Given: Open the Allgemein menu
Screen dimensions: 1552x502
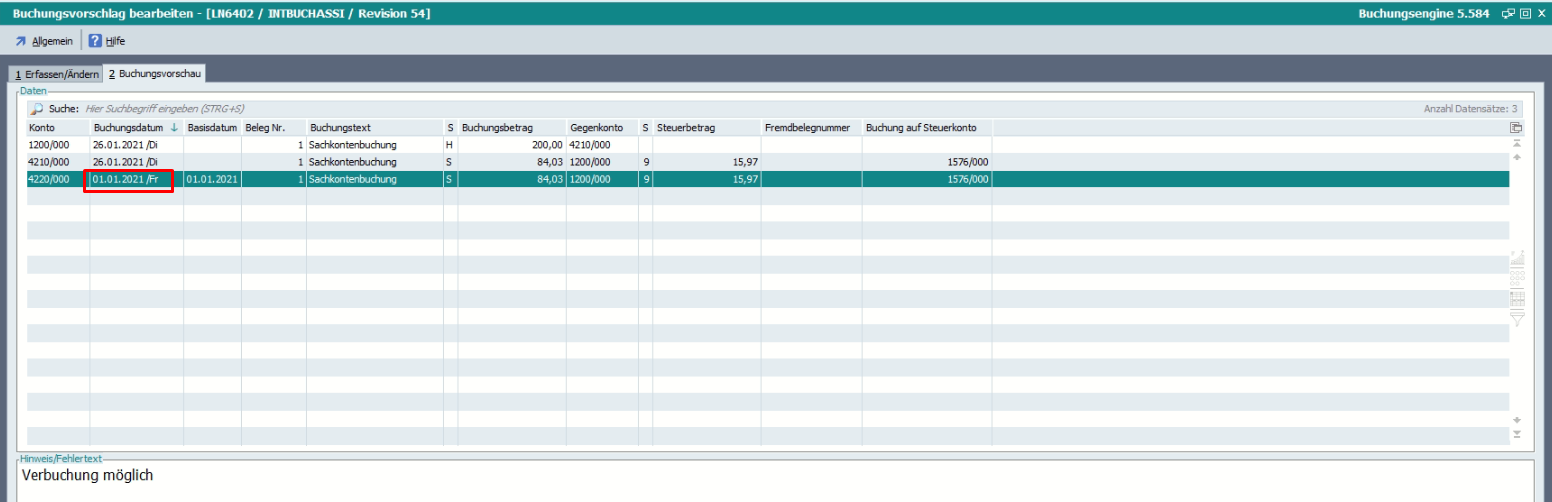Looking at the screenshot, I should click(x=44, y=41).
